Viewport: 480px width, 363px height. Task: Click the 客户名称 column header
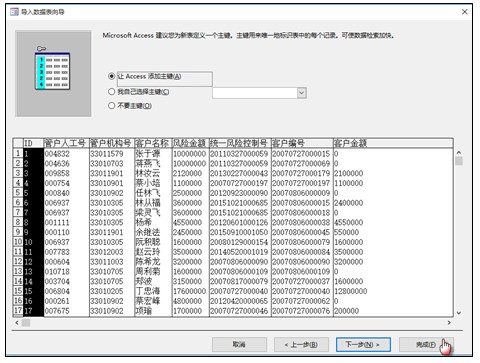click(x=153, y=143)
